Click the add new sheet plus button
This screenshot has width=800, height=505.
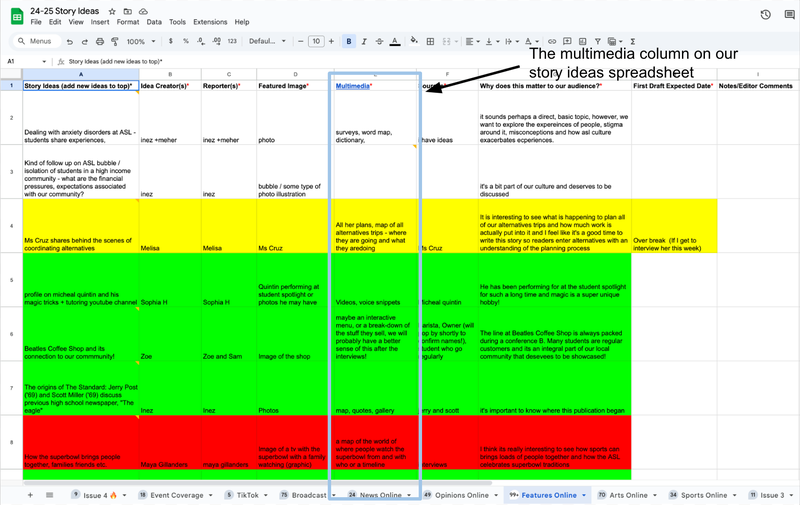click(x=29, y=495)
